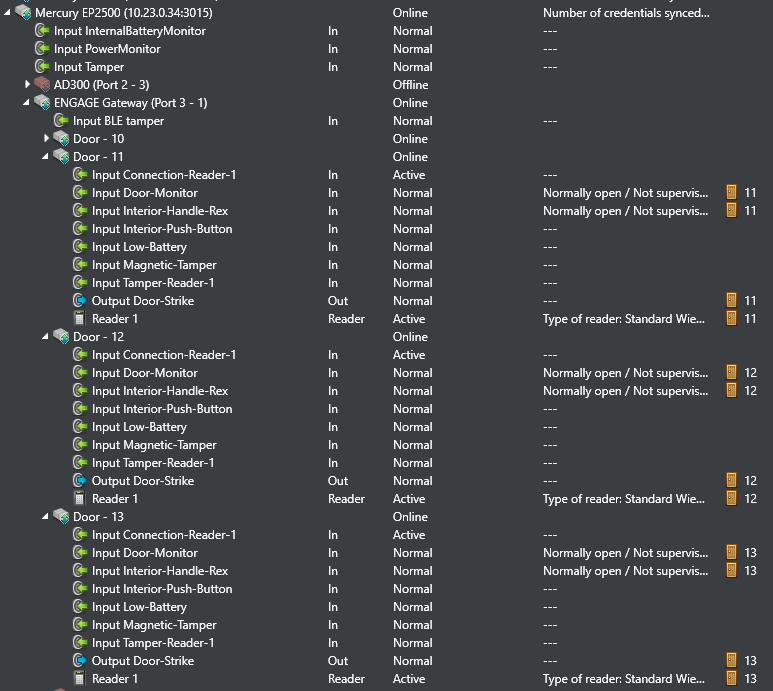Click the ENGAGE Gateway device icon

[x=42, y=103]
